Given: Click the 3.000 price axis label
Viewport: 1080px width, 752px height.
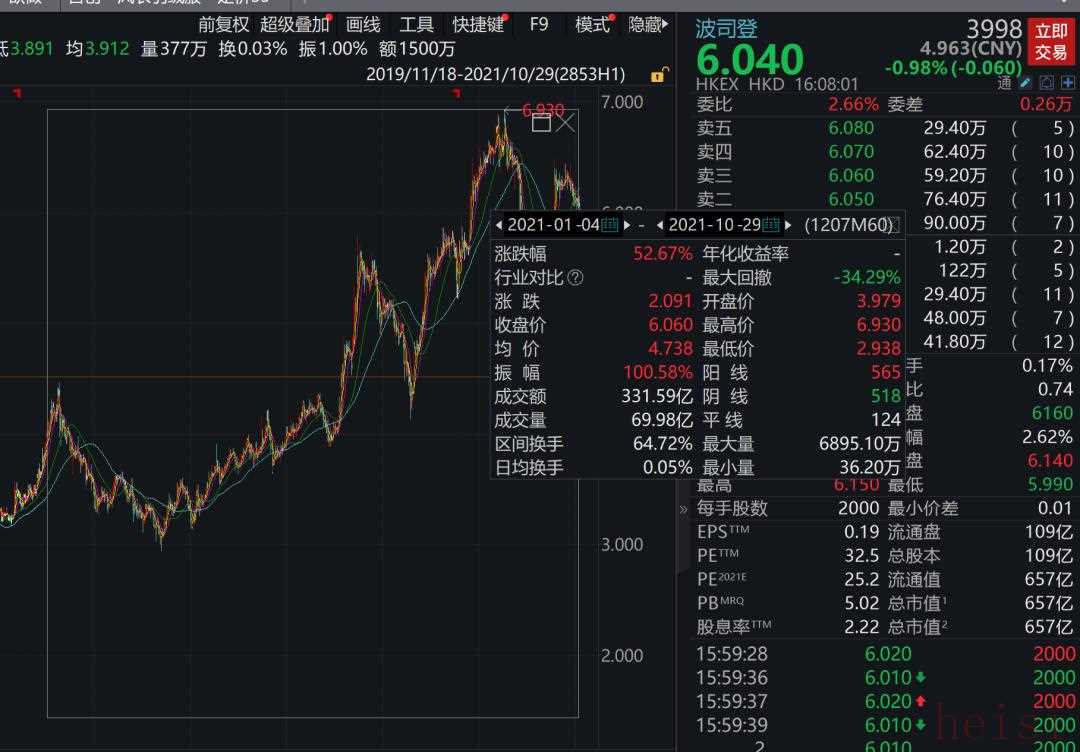Looking at the screenshot, I should click(x=622, y=545).
